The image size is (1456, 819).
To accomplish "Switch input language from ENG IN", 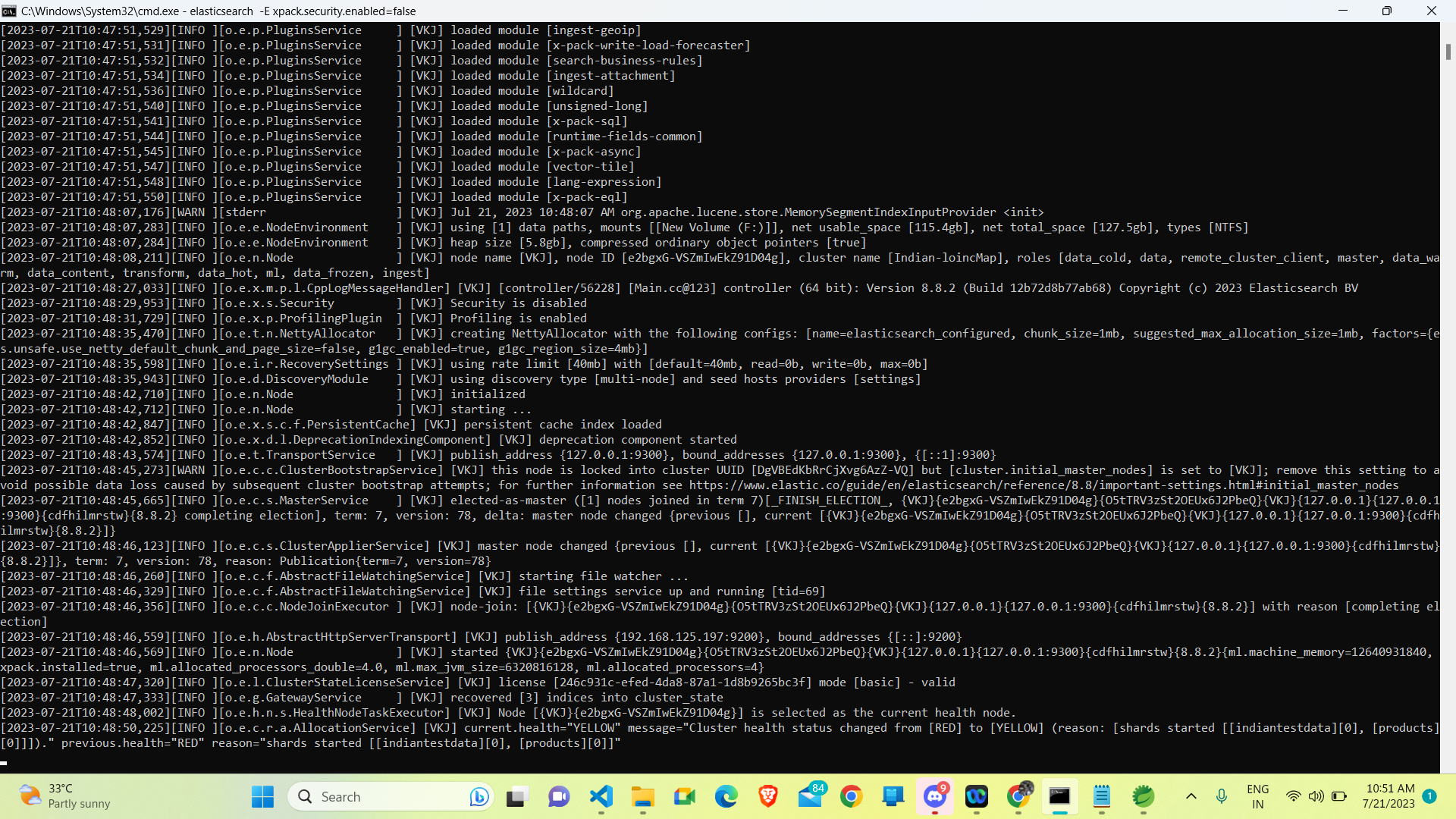I will pyautogui.click(x=1258, y=796).
